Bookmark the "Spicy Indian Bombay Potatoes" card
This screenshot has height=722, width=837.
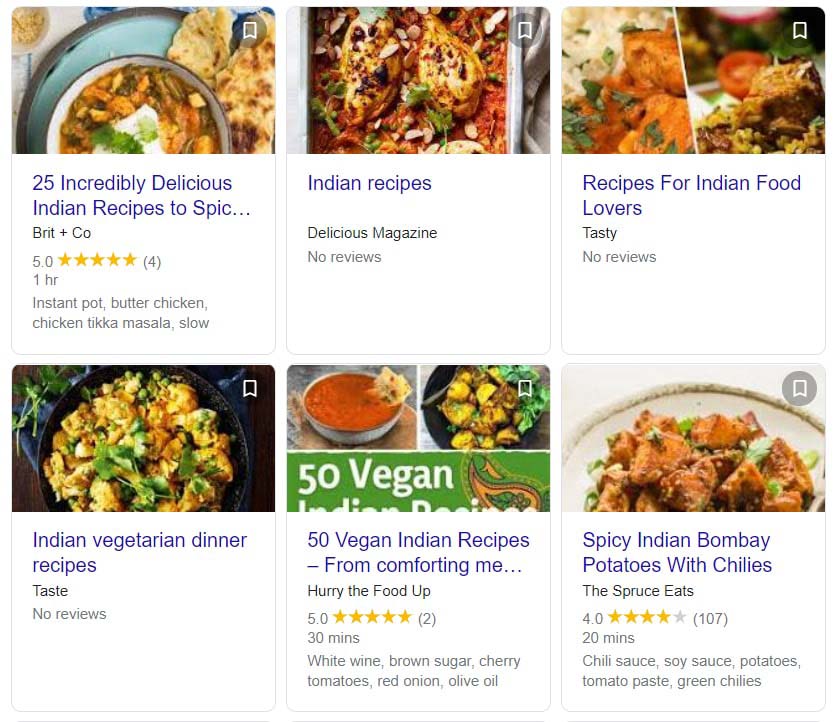point(799,388)
